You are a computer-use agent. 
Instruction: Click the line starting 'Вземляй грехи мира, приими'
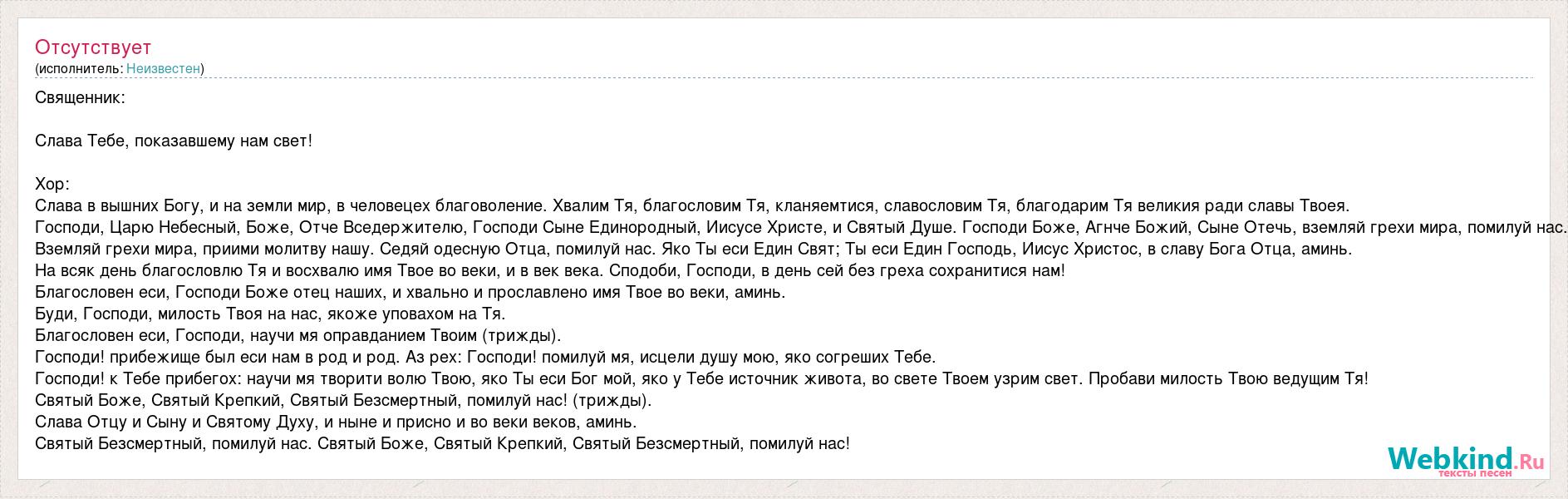pyautogui.click(x=694, y=249)
